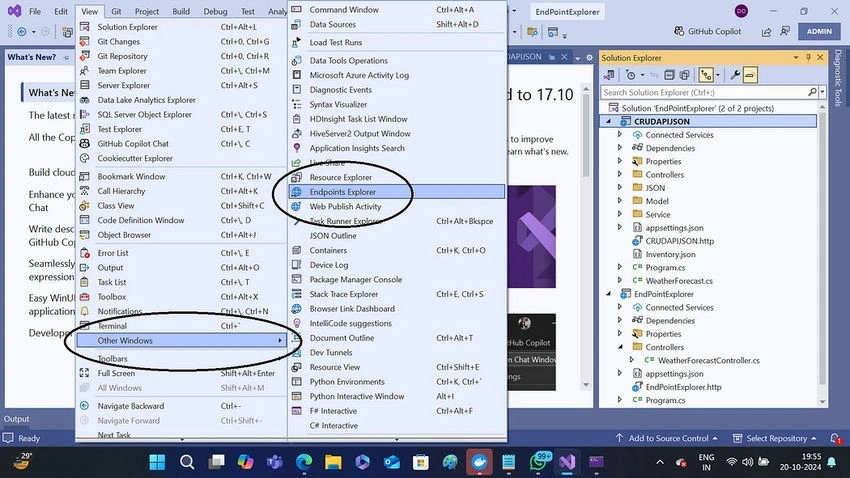Click the Containers menu icon
This screenshot has height=478, width=850.
pyautogui.click(x=297, y=250)
